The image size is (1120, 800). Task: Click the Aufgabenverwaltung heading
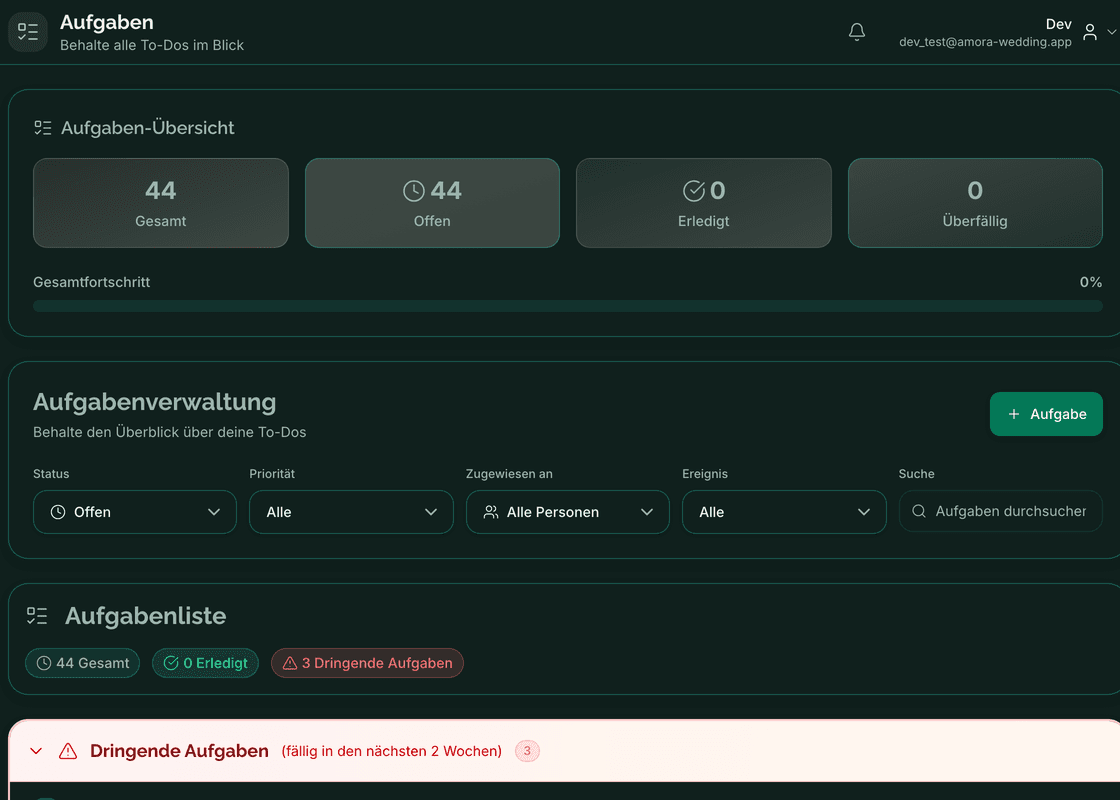pos(155,402)
